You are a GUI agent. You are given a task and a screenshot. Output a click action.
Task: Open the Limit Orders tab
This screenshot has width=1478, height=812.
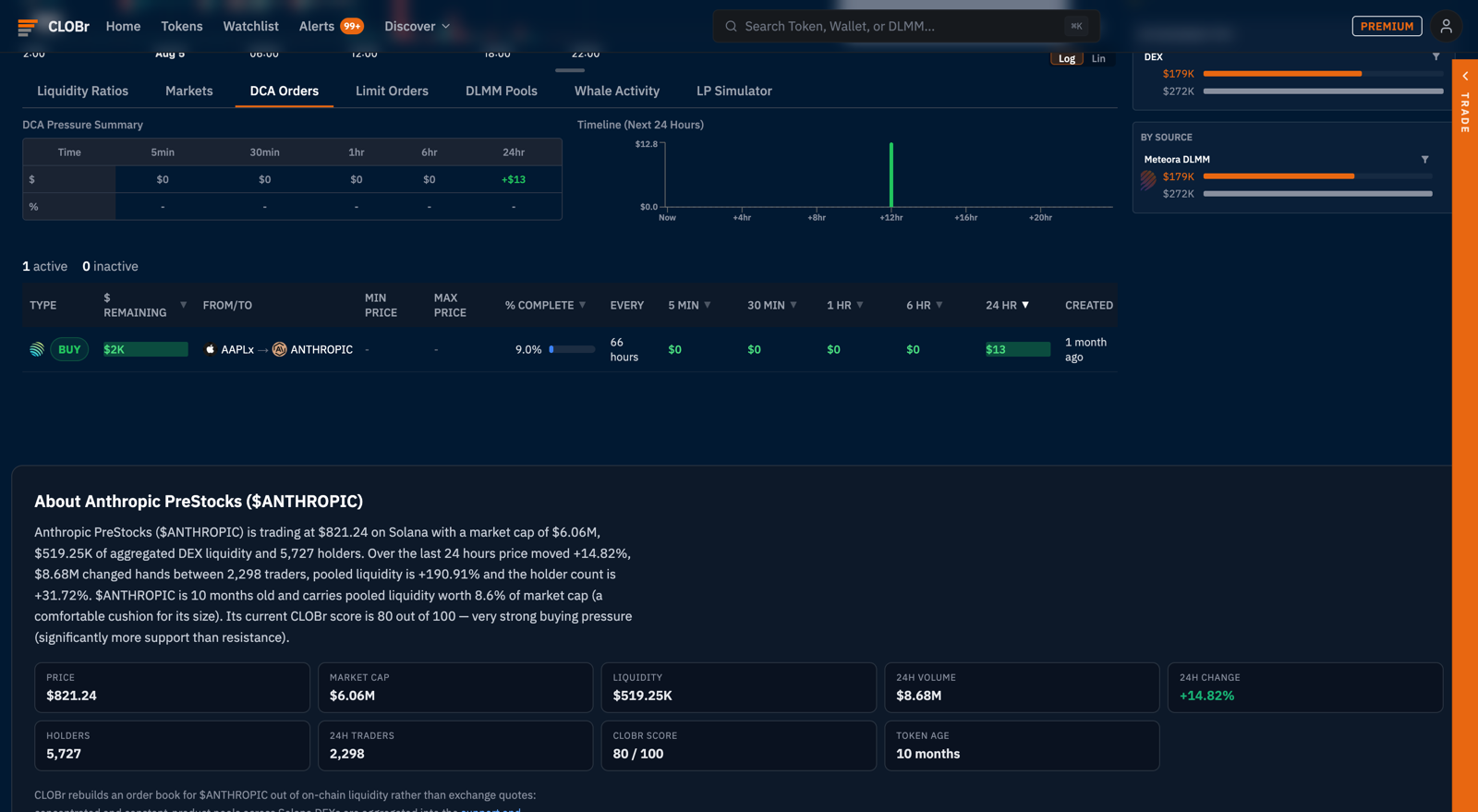point(392,91)
